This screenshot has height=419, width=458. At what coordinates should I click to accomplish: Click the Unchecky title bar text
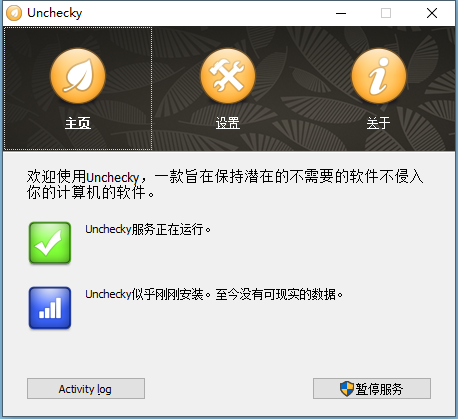pyautogui.click(x=55, y=13)
